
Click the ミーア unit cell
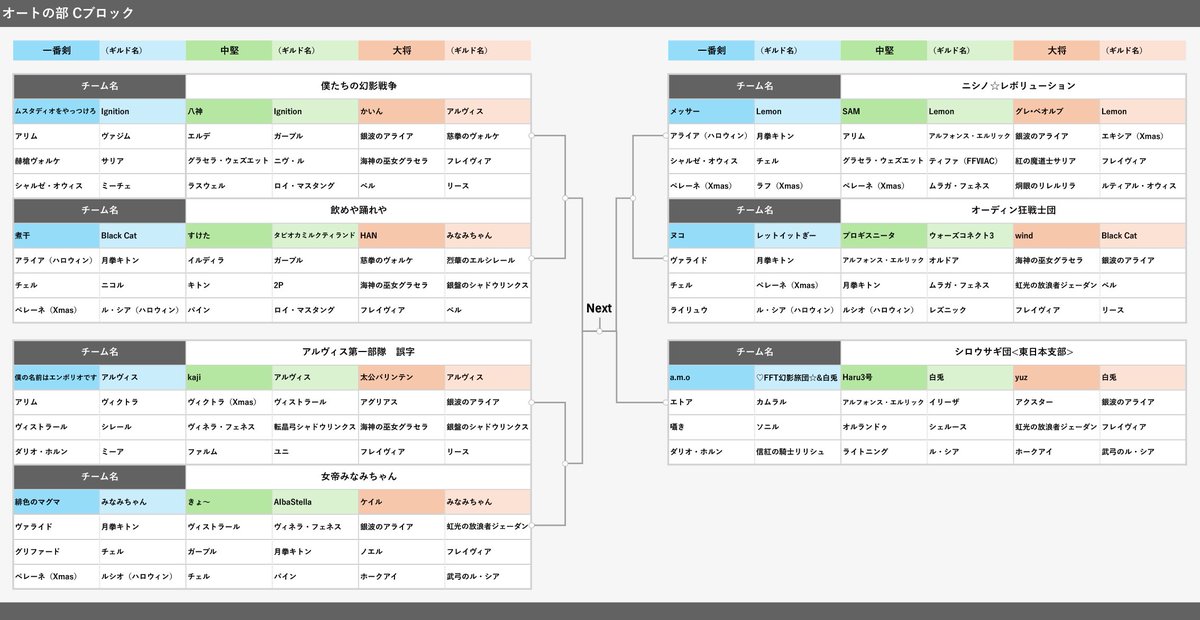pos(142,451)
